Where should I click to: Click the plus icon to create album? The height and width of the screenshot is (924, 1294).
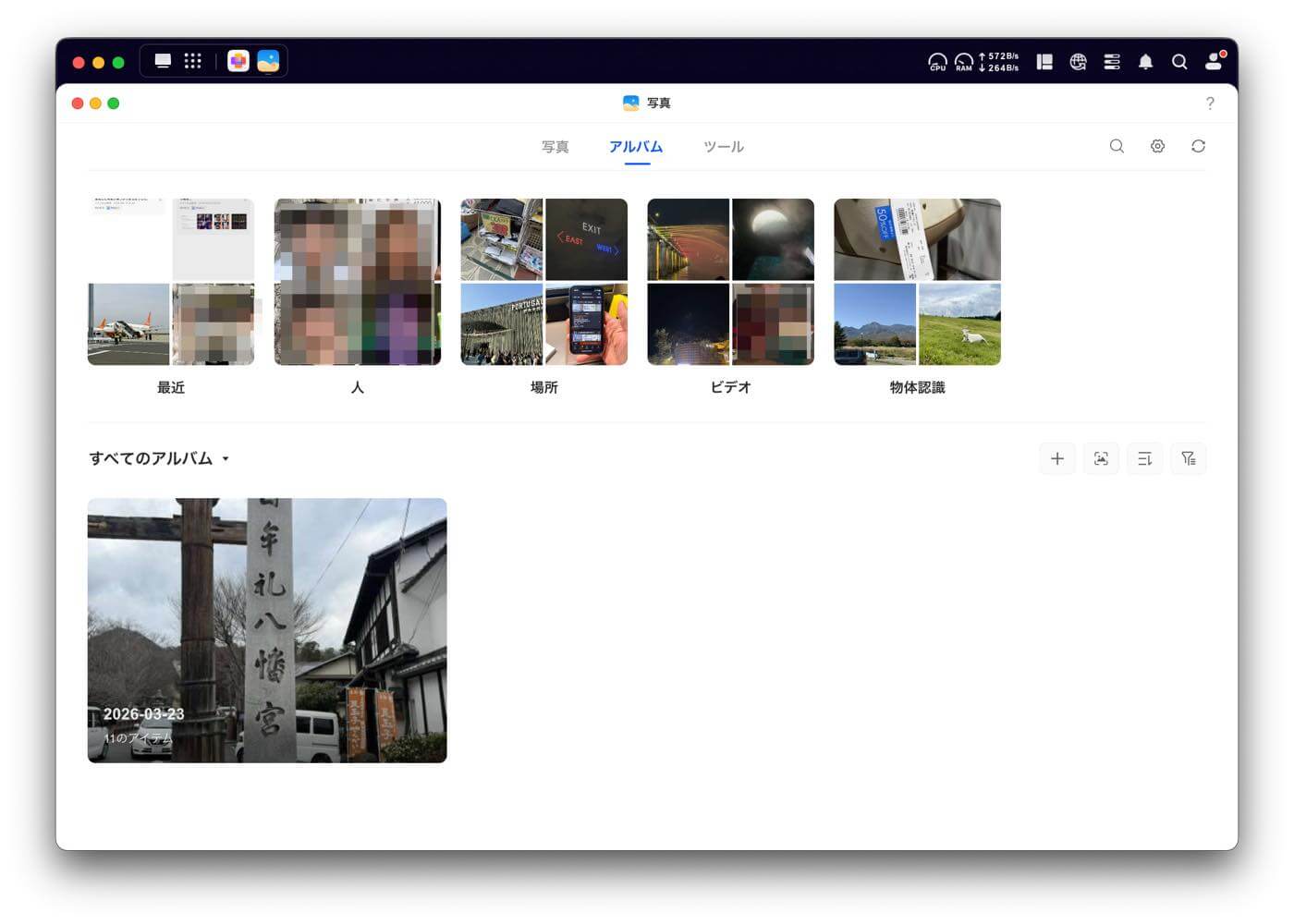[x=1056, y=459]
